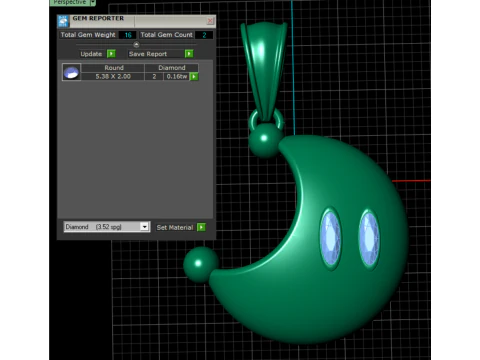Select the left oval gem on moon

[x=331, y=238]
